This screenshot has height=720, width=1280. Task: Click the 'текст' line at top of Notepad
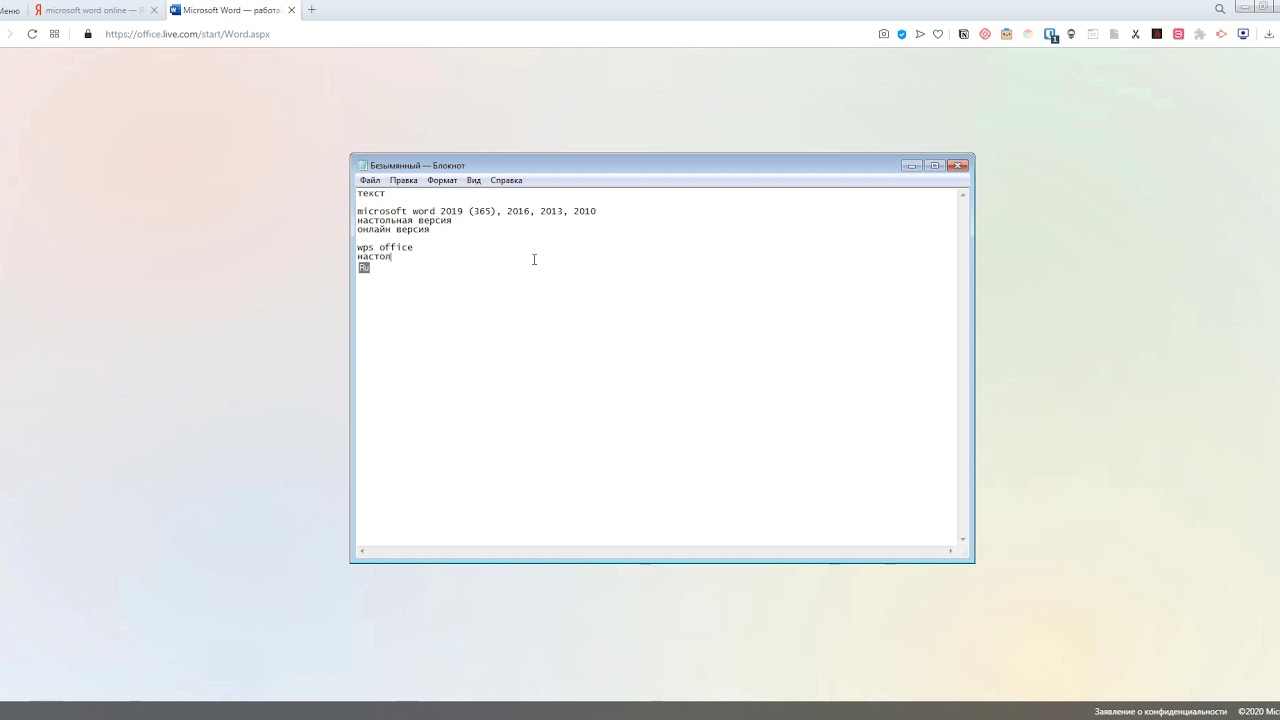(371, 193)
